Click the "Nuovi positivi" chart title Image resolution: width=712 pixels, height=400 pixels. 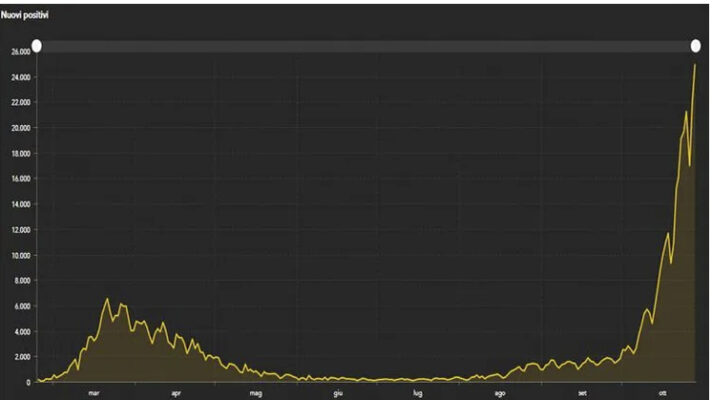coord(24,17)
